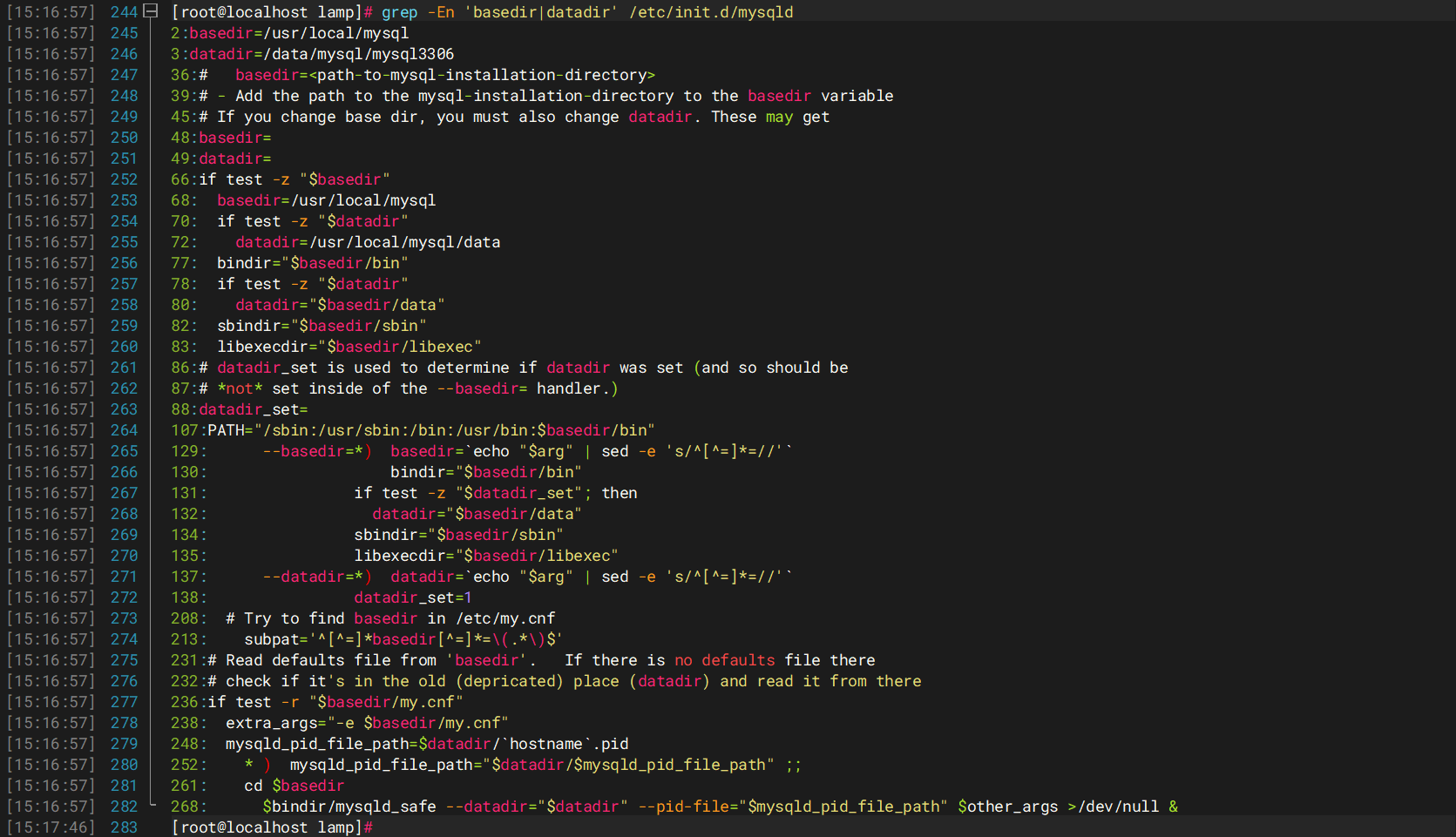Click gutter line number 283
The width and height of the screenshot is (1456, 837).
(124, 827)
